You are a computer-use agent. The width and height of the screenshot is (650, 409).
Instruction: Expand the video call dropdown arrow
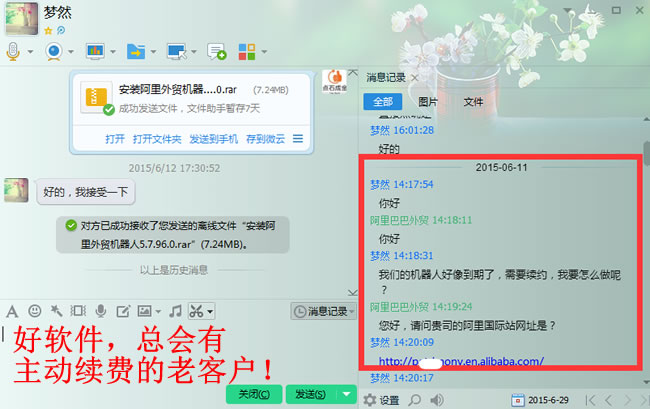71,52
